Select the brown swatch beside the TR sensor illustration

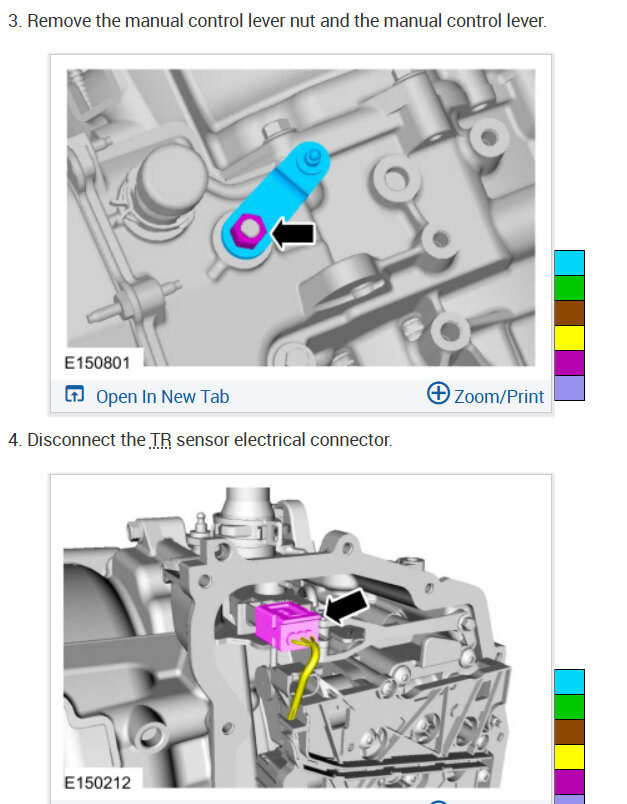click(569, 732)
